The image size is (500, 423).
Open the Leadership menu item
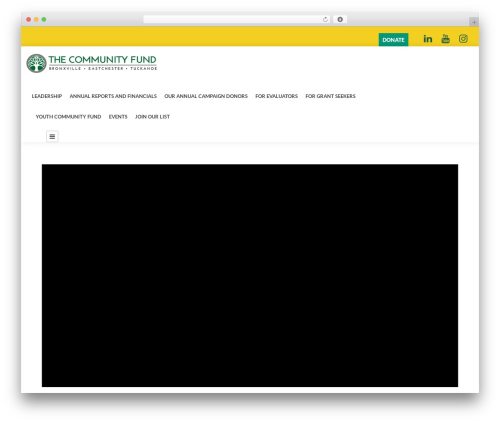(47, 96)
